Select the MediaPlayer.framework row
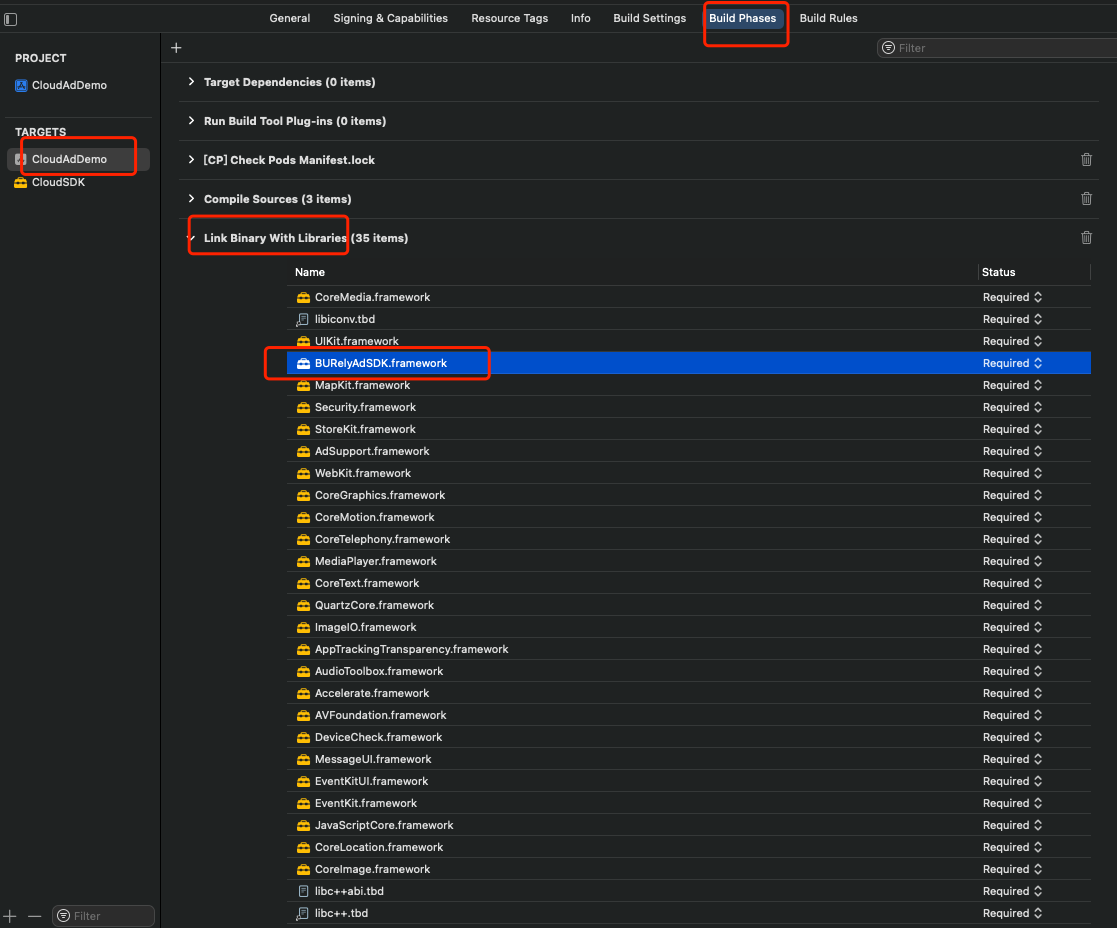This screenshot has height=928, width=1117. point(689,562)
